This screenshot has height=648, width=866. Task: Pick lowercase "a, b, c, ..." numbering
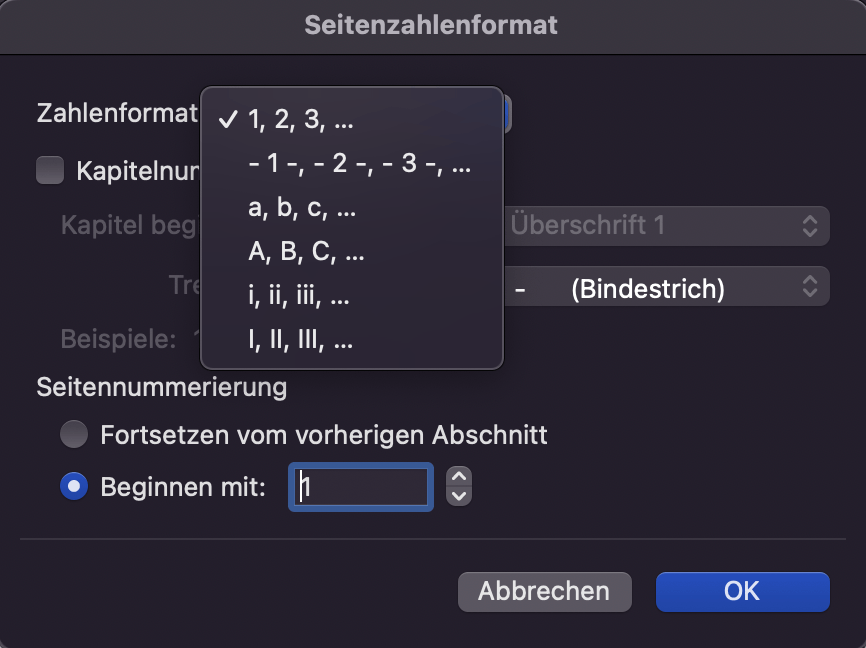click(302, 209)
